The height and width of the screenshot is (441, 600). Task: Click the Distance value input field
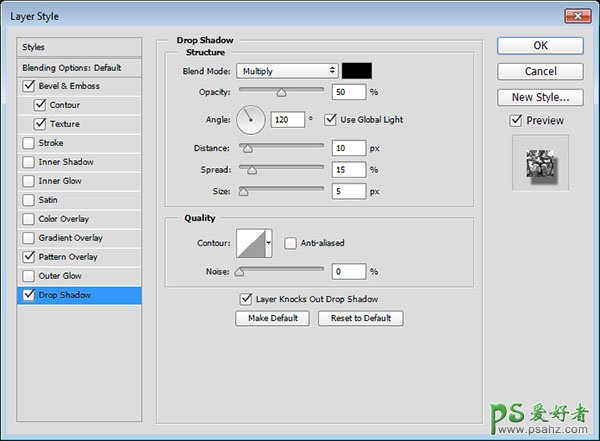pos(349,148)
